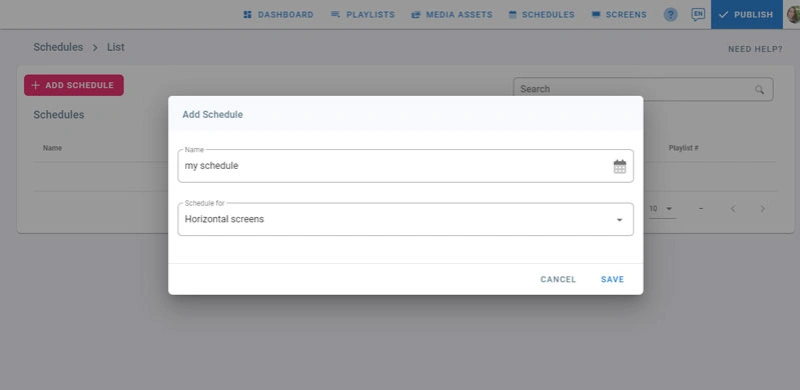Save the new schedule

pyautogui.click(x=612, y=279)
